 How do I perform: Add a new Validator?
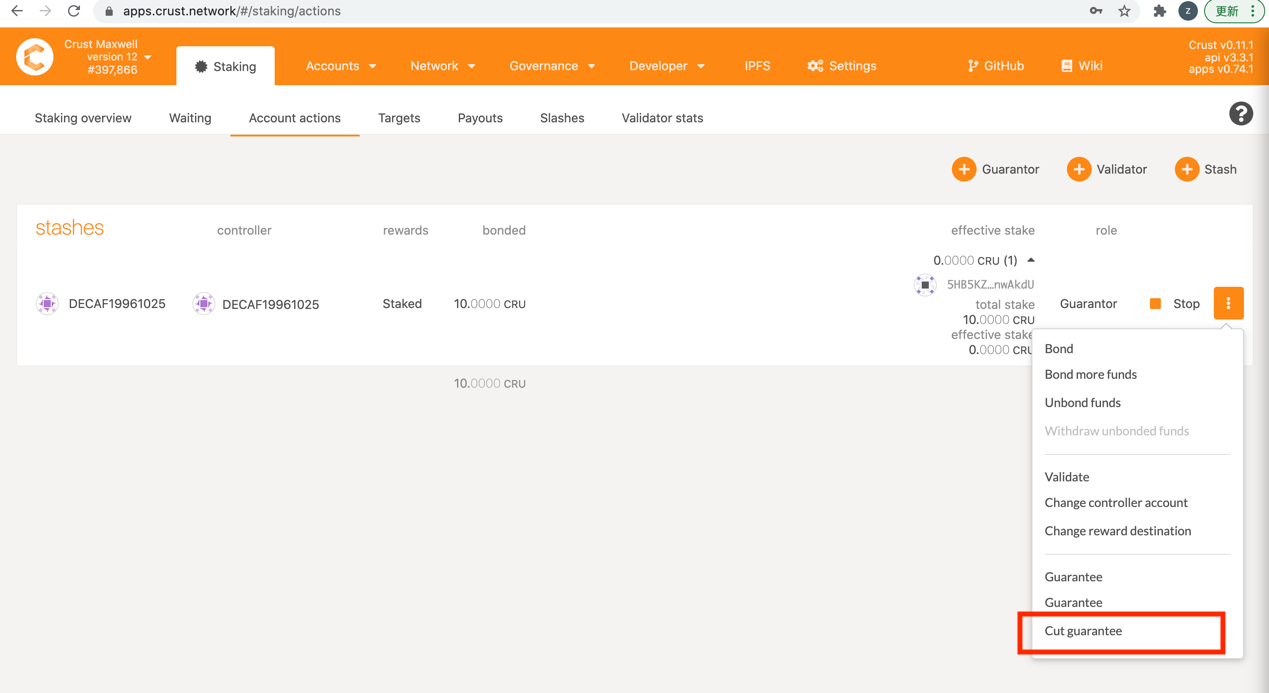(1107, 169)
